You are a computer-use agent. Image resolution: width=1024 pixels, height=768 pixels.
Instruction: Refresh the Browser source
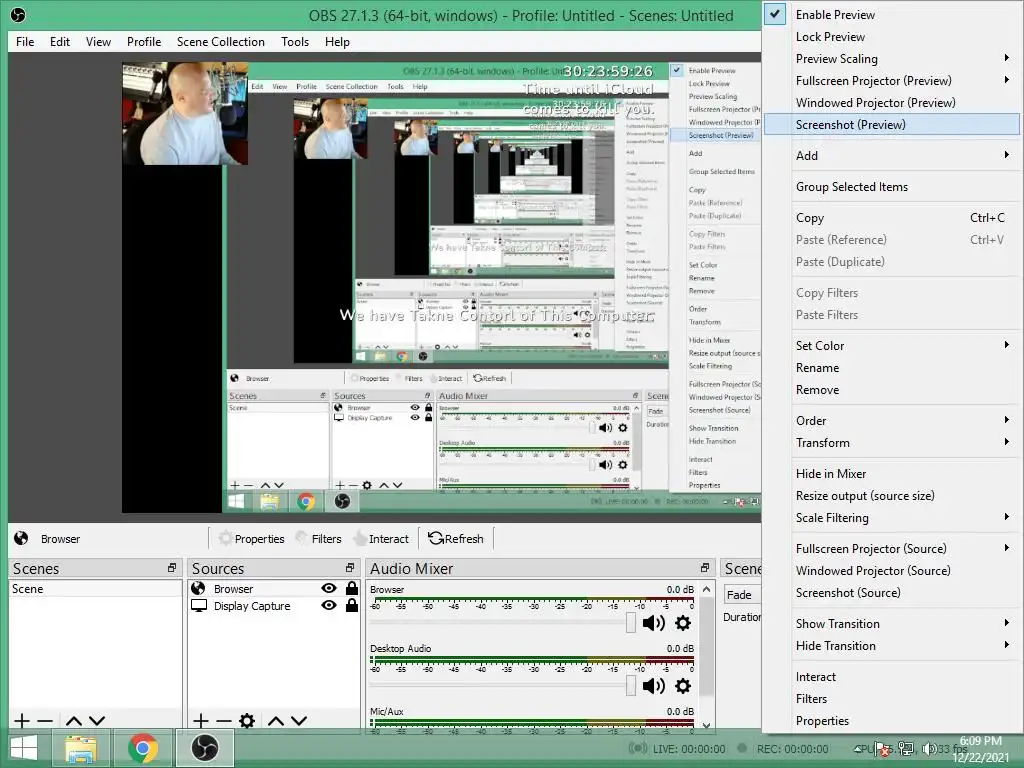tap(456, 539)
